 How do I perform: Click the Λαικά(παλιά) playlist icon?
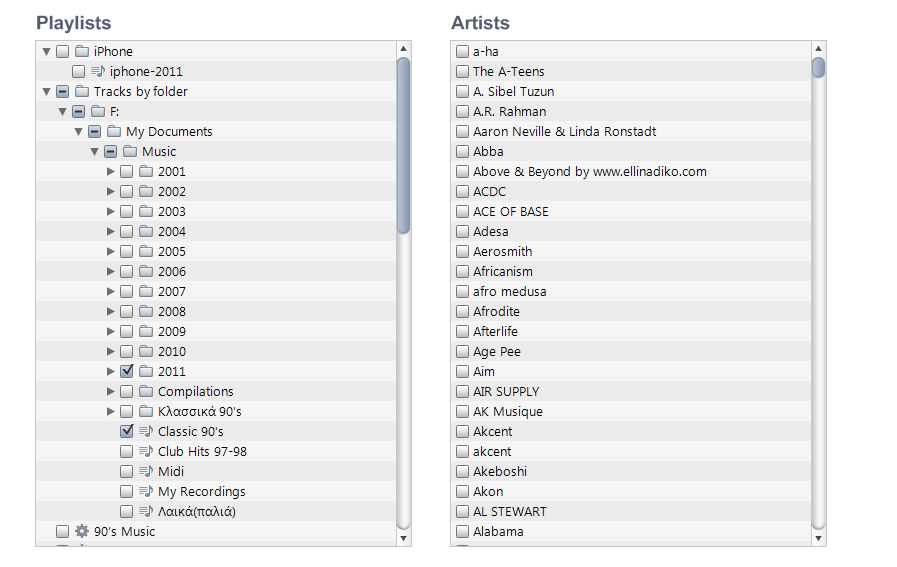point(146,512)
